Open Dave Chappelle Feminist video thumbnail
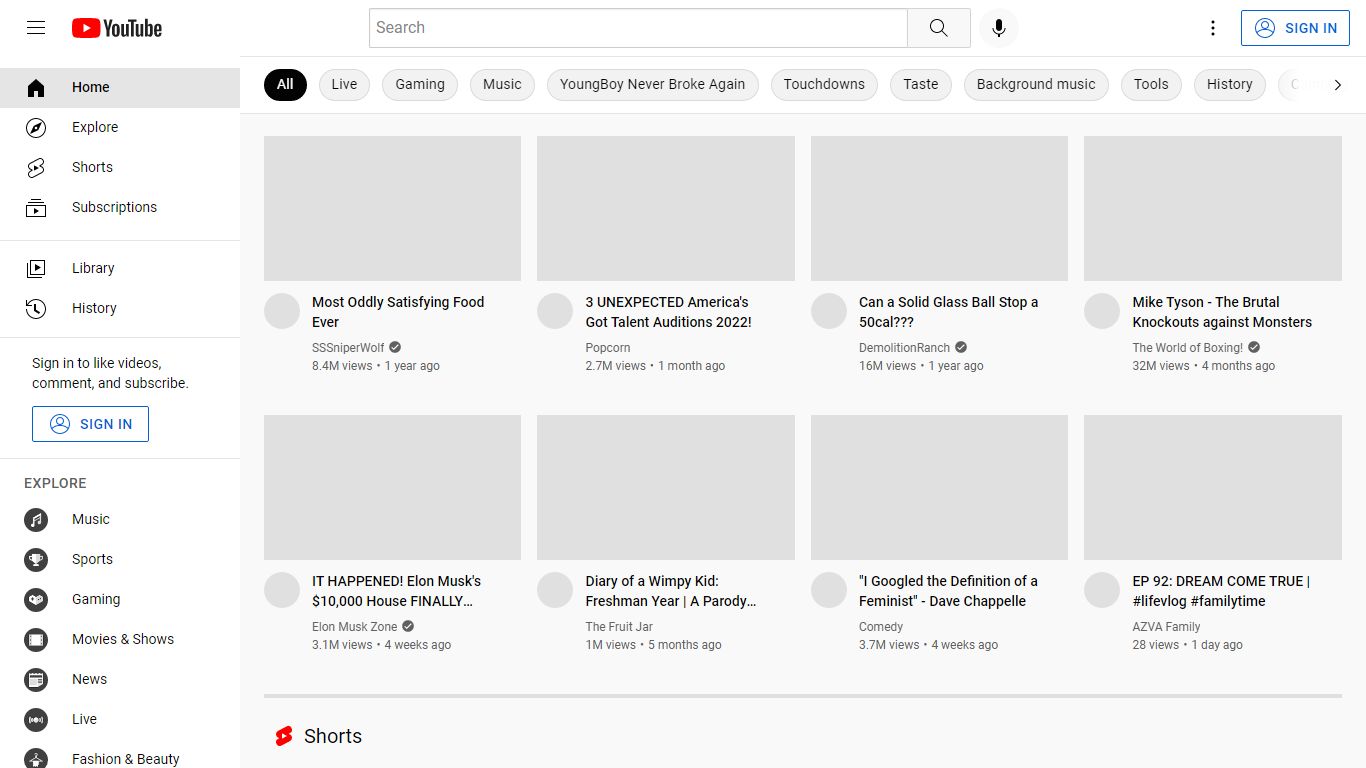The height and width of the screenshot is (768, 1366). (x=939, y=487)
